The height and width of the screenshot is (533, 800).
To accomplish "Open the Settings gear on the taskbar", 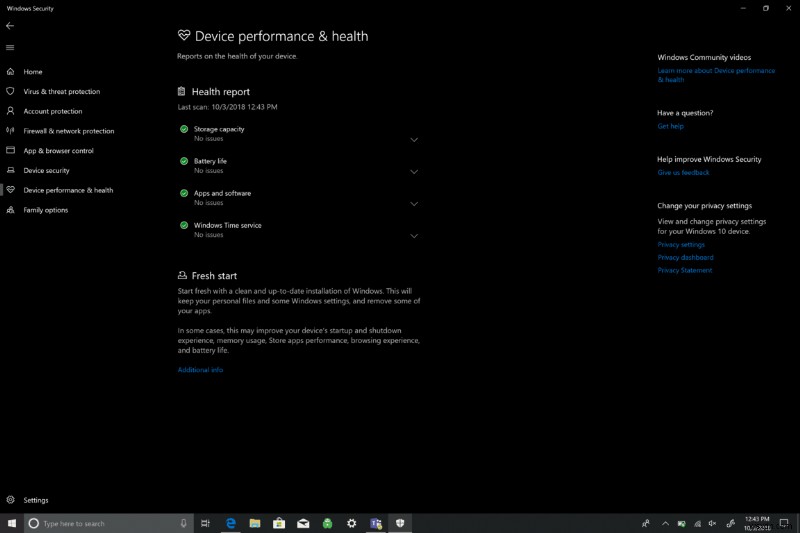I will point(352,523).
